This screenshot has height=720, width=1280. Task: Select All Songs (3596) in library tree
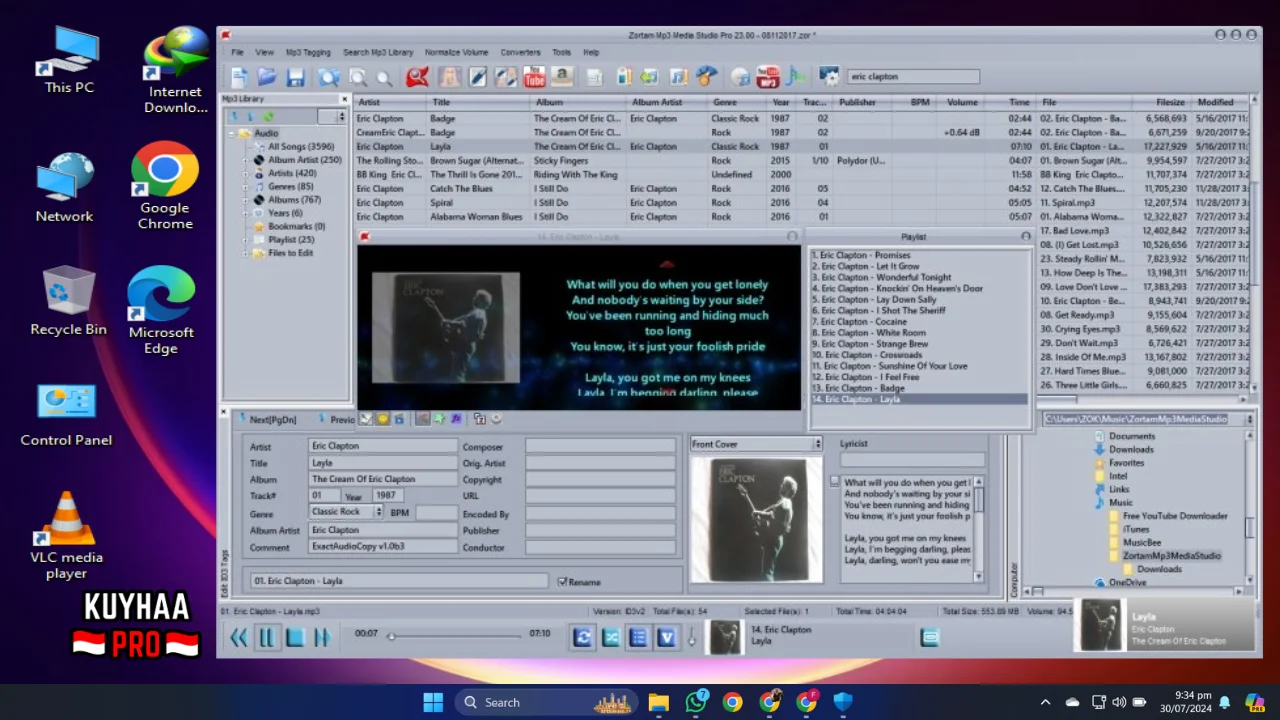pyautogui.click(x=300, y=146)
